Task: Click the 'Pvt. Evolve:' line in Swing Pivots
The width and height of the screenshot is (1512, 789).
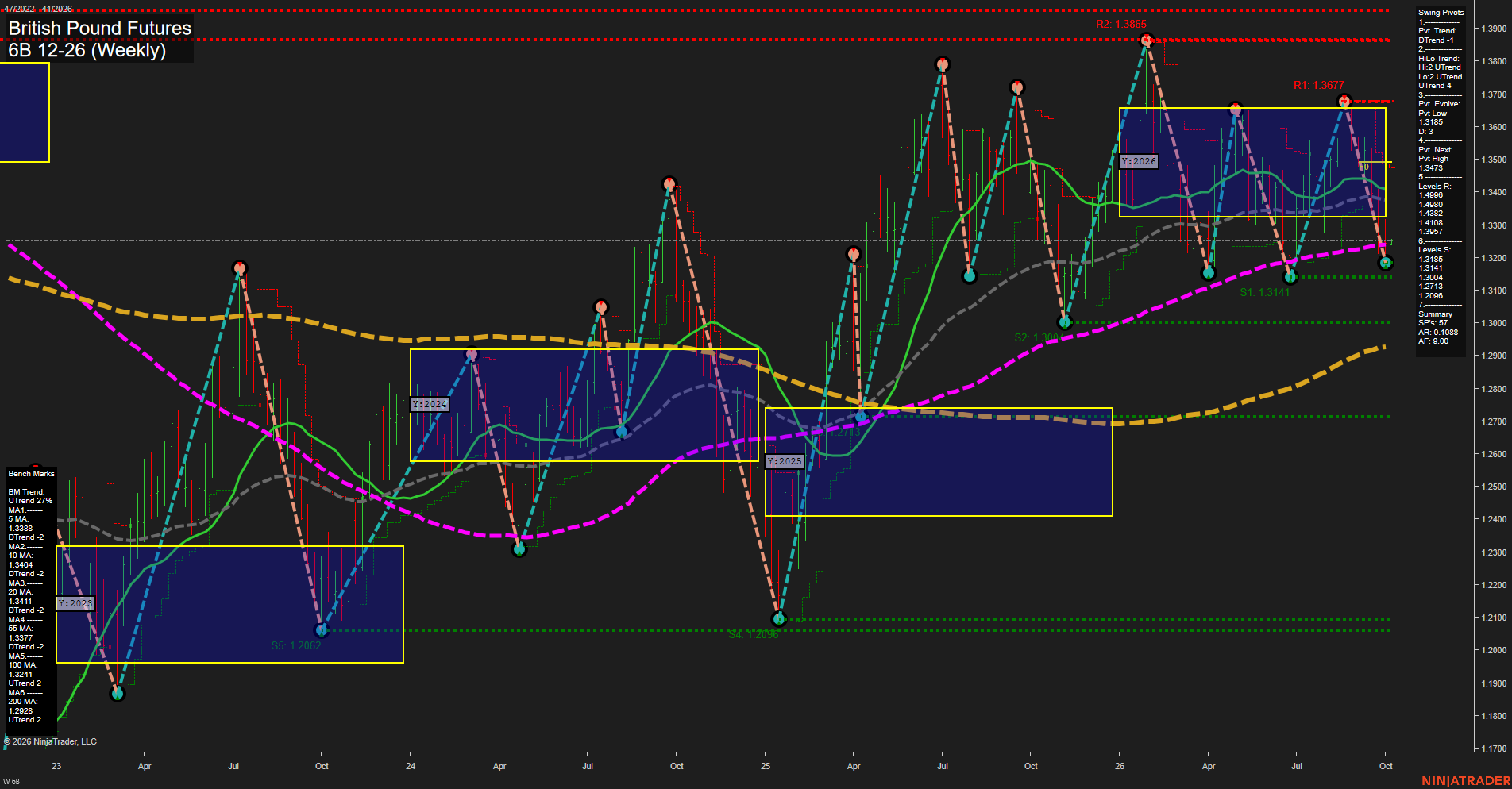Action: (1439, 104)
